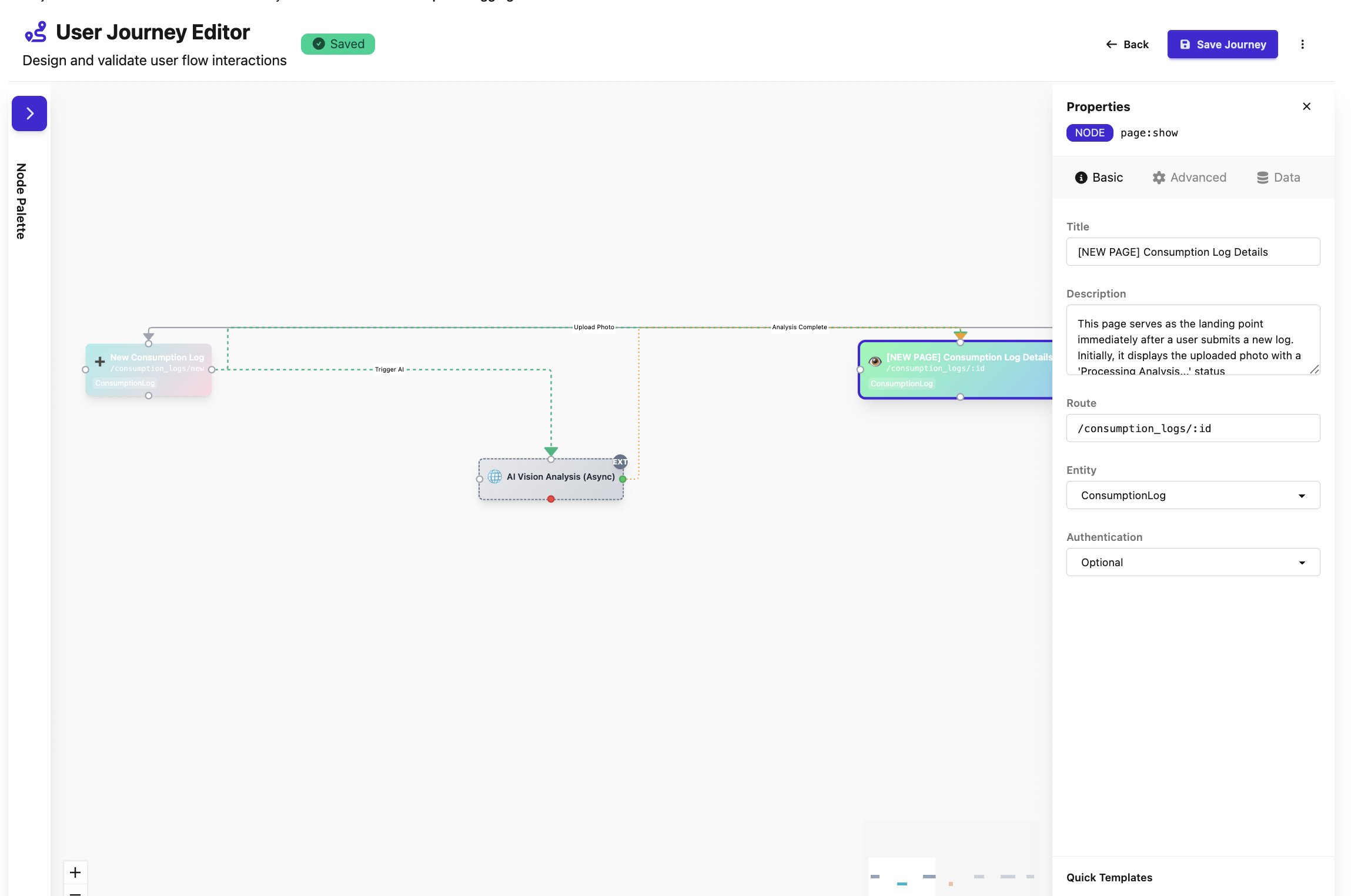Click the User Journey Editor flow logo icon
The height and width of the screenshot is (896, 1351).
(35, 32)
